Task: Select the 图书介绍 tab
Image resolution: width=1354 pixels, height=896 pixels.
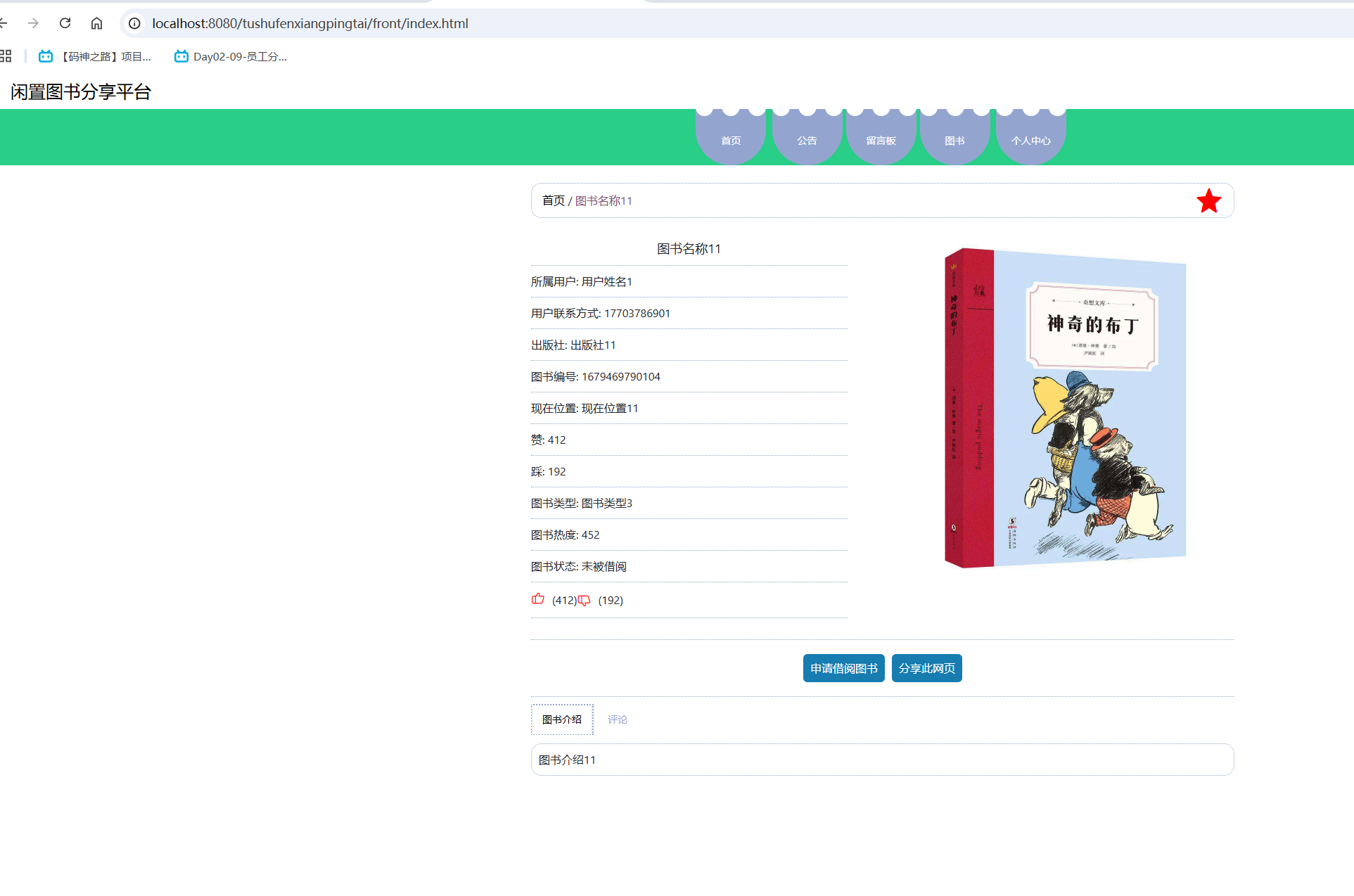Action: coord(562,719)
